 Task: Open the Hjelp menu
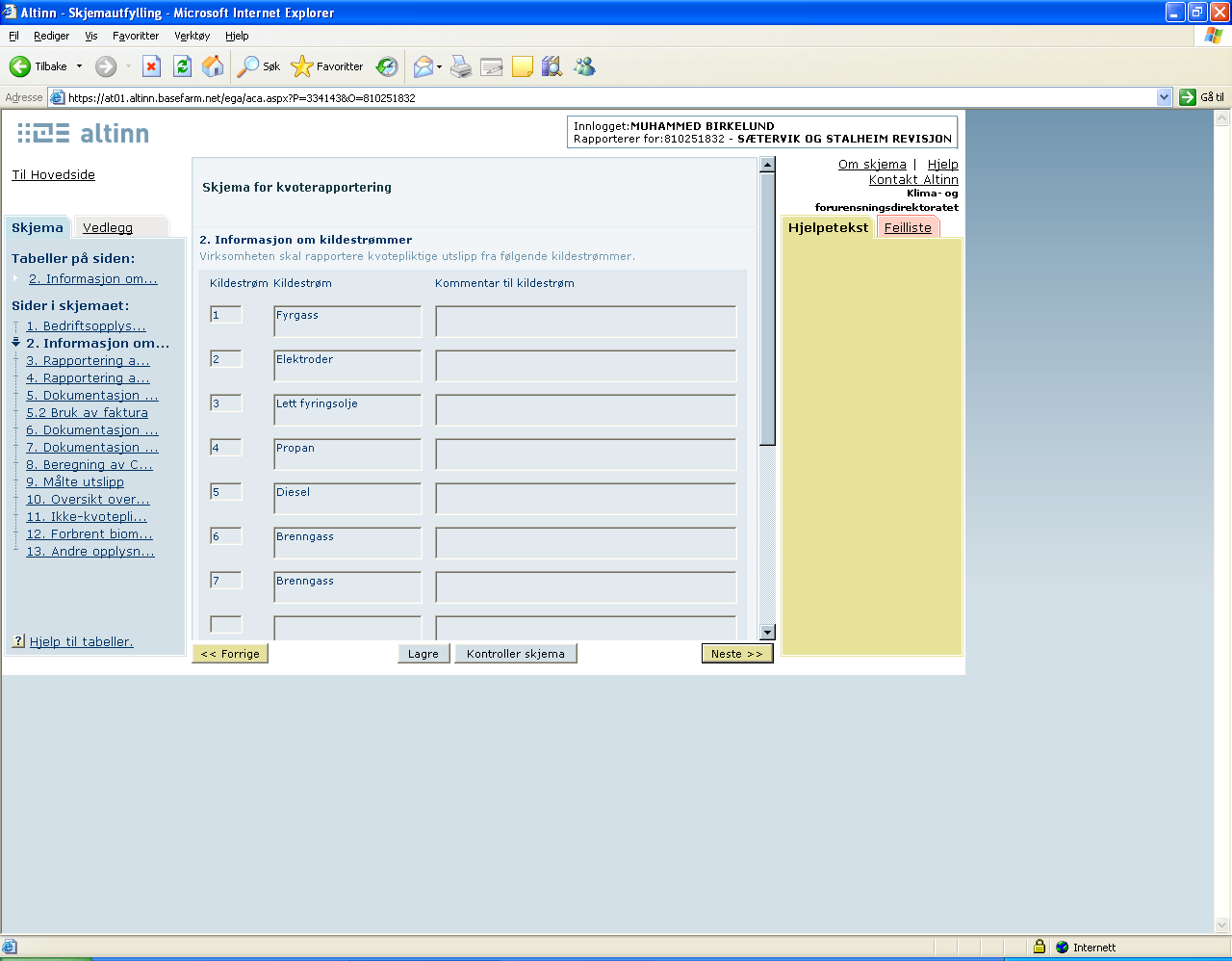pos(237,36)
